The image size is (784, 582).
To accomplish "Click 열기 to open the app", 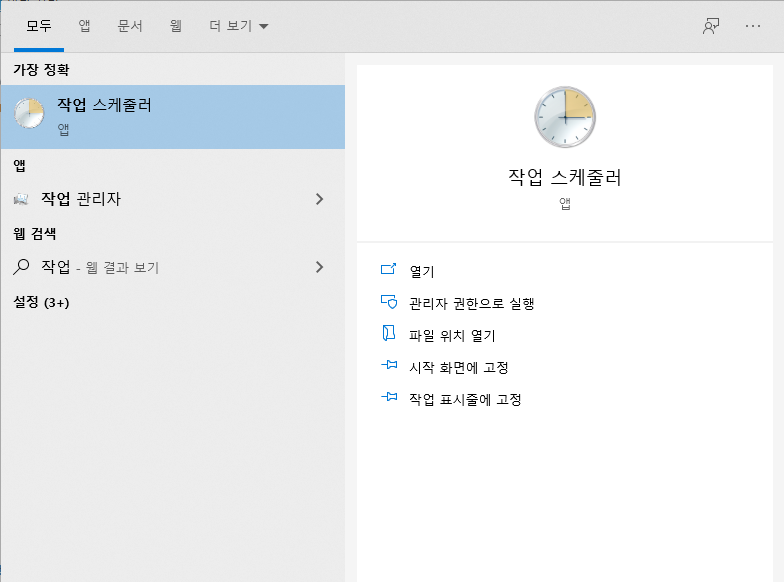I will point(422,272).
